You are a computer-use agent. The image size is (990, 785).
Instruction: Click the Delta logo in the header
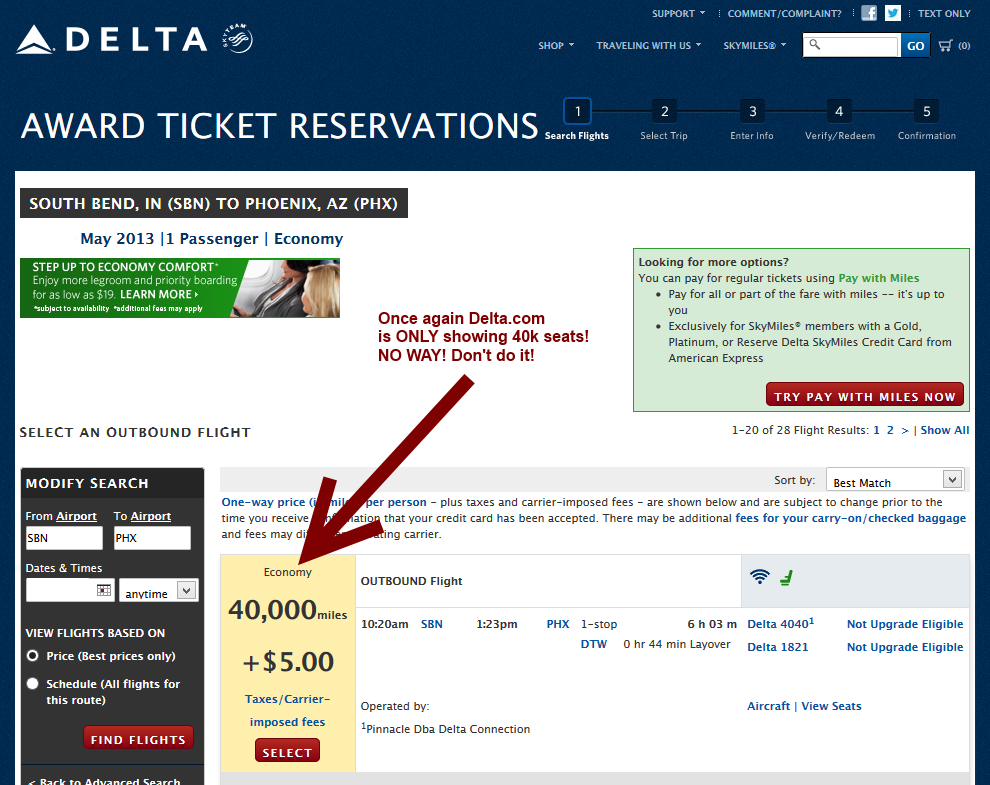pyautogui.click(x=111, y=40)
